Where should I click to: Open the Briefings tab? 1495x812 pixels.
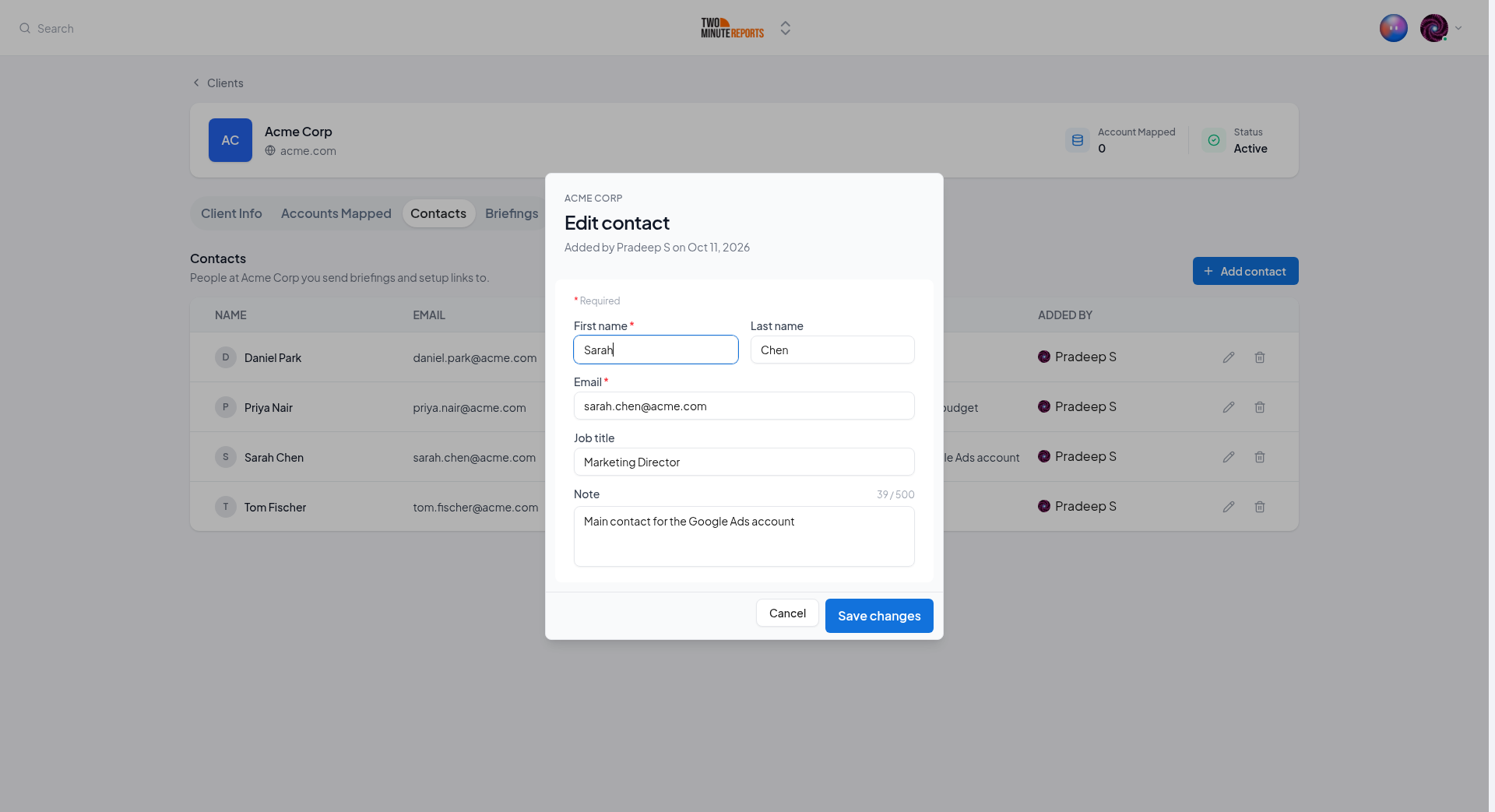512,213
